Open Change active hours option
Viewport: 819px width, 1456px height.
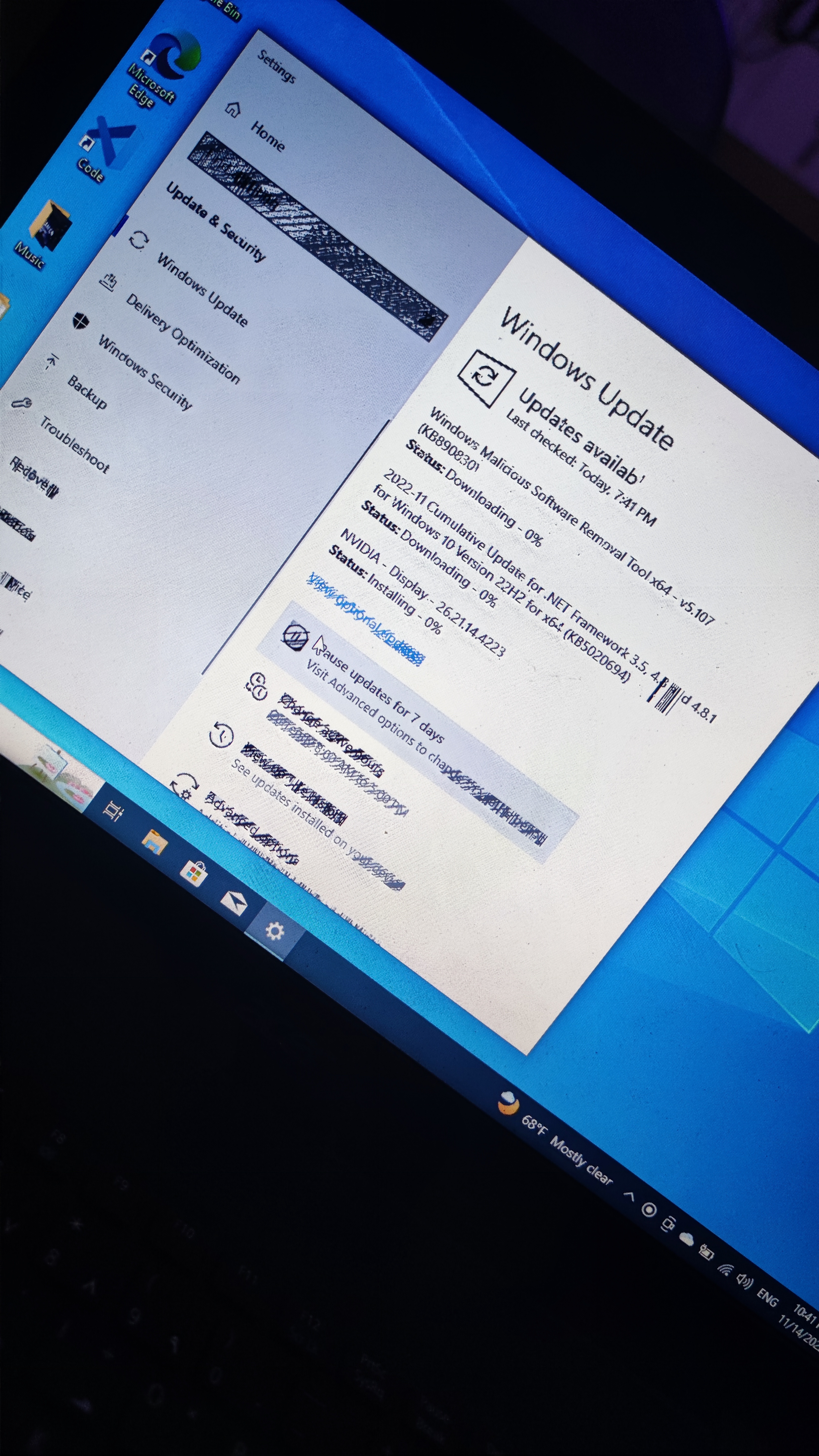click(x=332, y=735)
